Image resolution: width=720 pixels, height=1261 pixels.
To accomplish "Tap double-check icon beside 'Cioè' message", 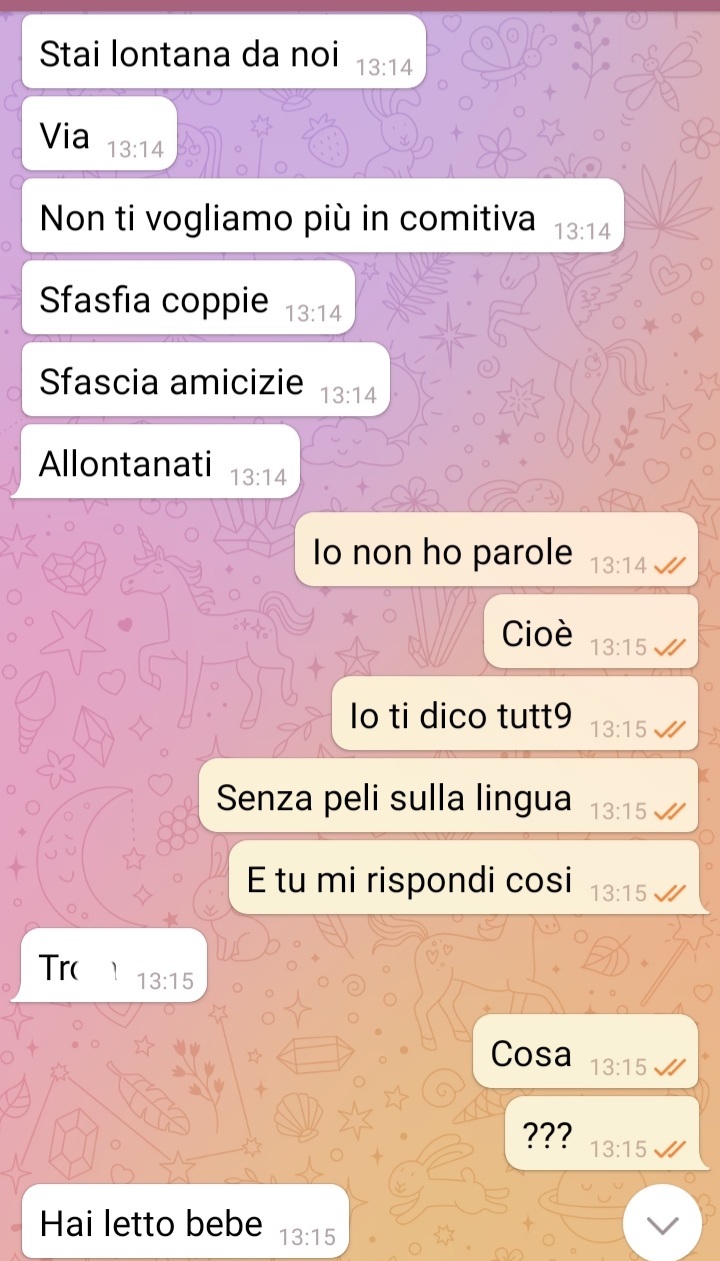I will click(670, 648).
